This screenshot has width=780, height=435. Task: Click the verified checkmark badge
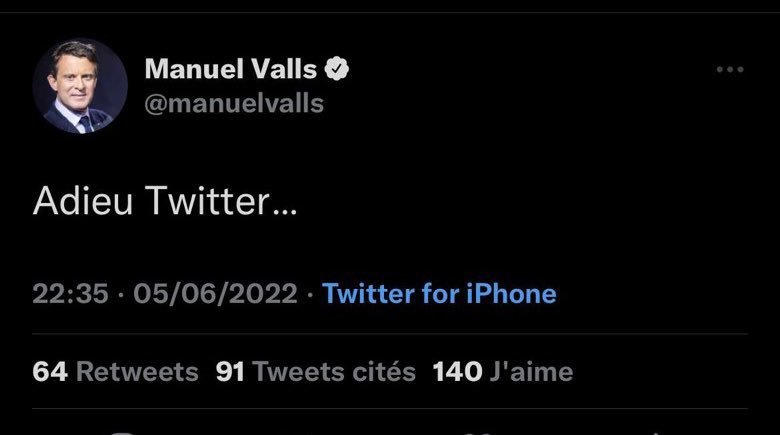pyautogui.click(x=338, y=70)
